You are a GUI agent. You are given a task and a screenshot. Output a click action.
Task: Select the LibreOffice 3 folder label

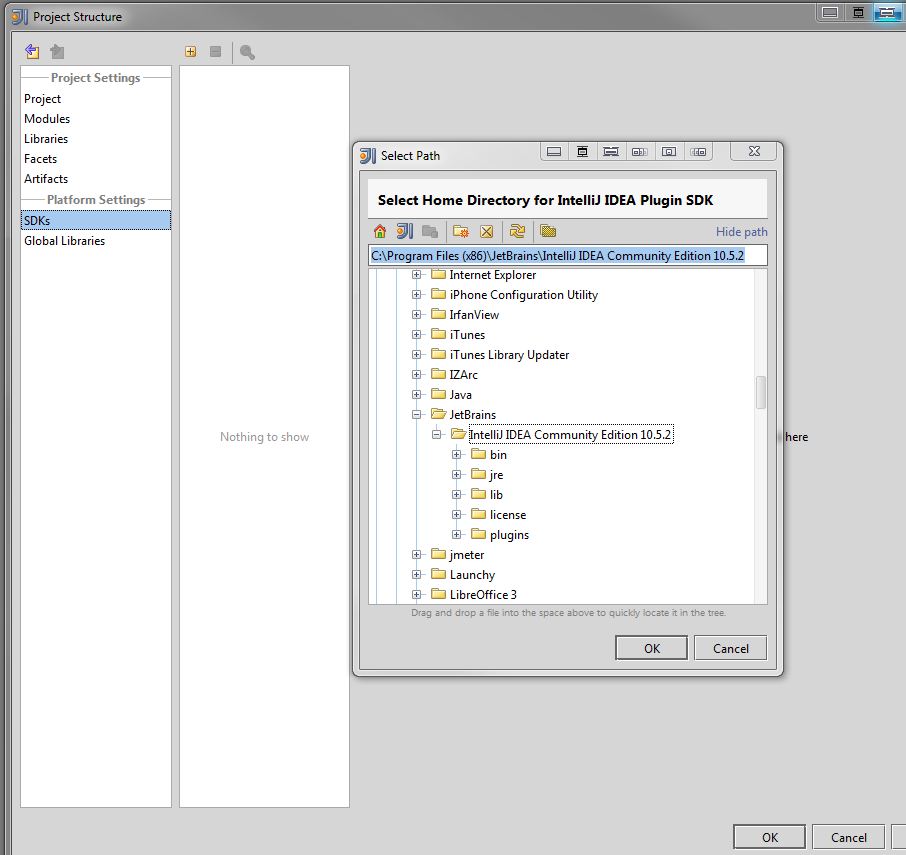[x=483, y=594]
